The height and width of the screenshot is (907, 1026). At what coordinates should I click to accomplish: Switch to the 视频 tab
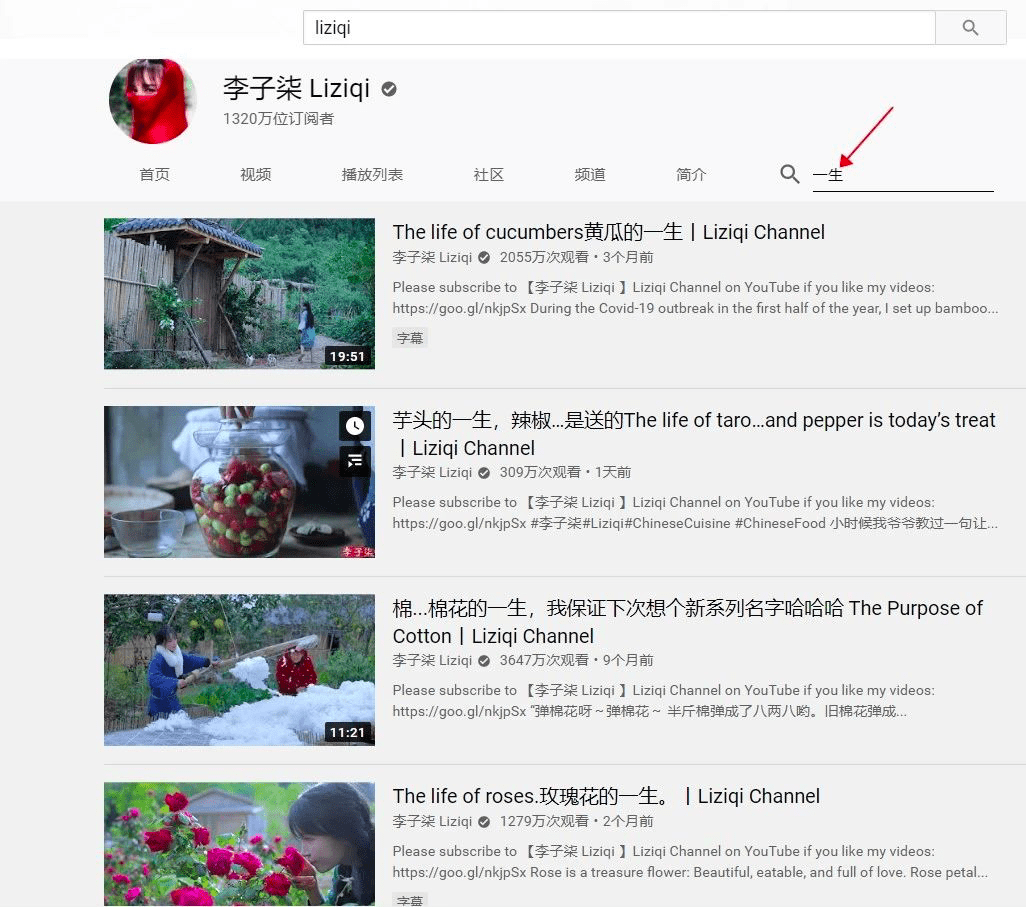pyautogui.click(x=256, y=175)
